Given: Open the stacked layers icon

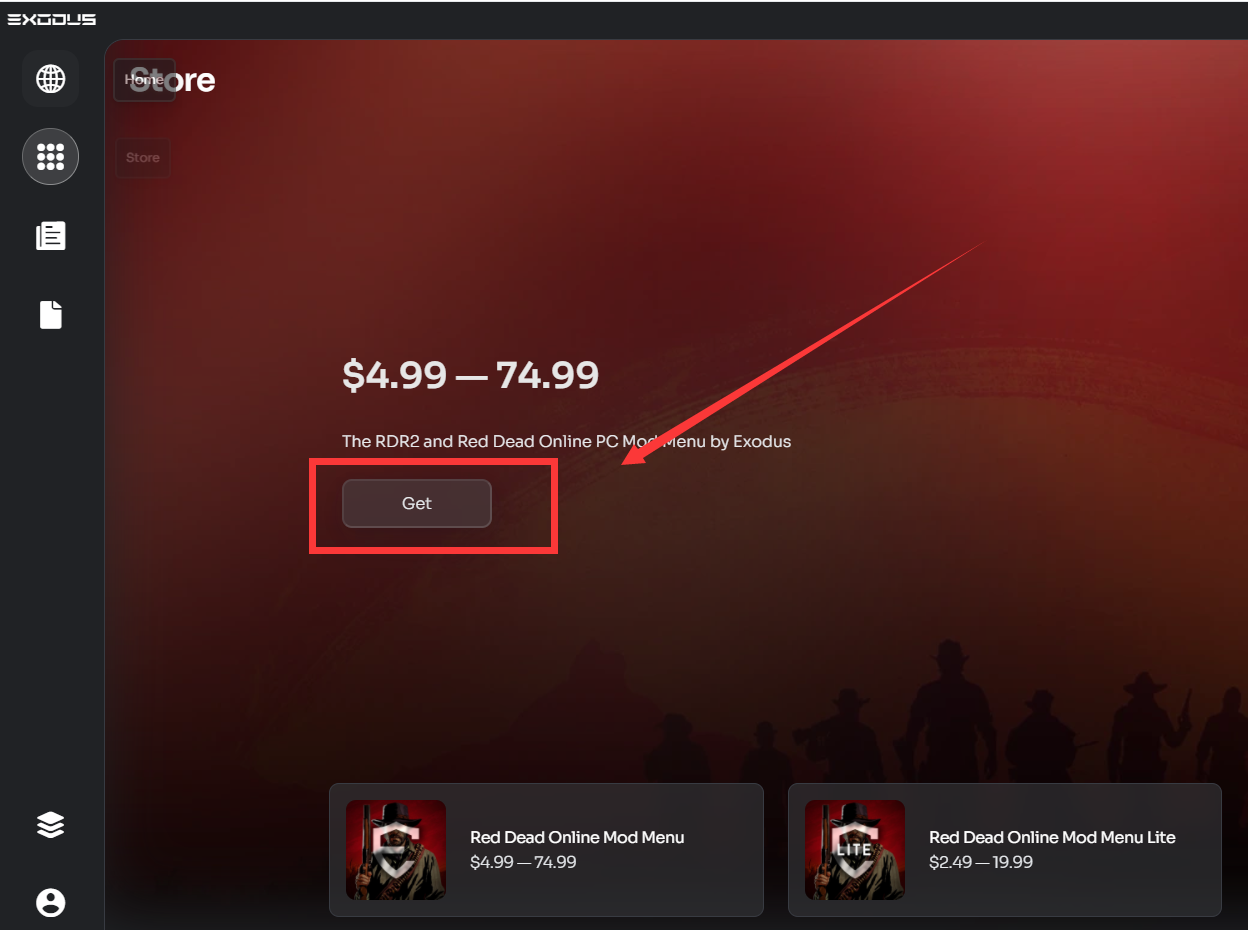Looking at the screenshot, I should click(x=50, y=824).
